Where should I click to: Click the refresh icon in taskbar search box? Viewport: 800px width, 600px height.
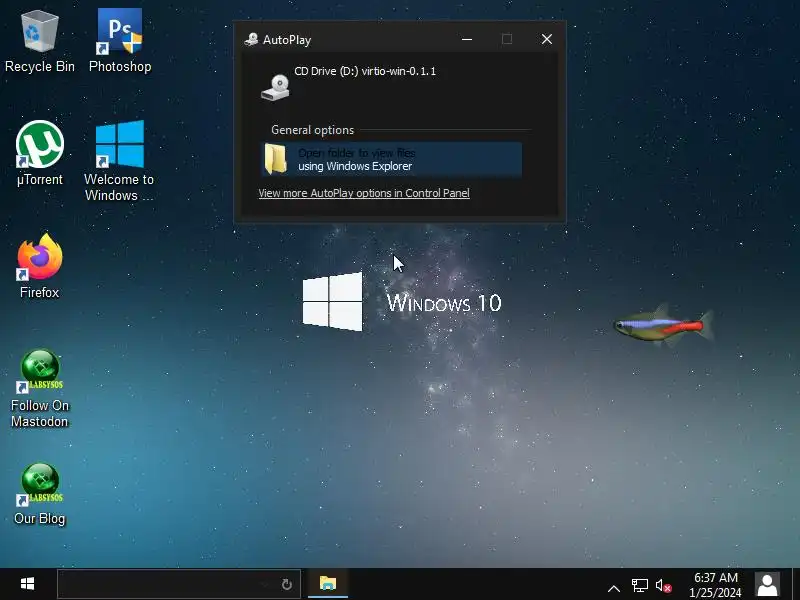click(x=287, y=584)
